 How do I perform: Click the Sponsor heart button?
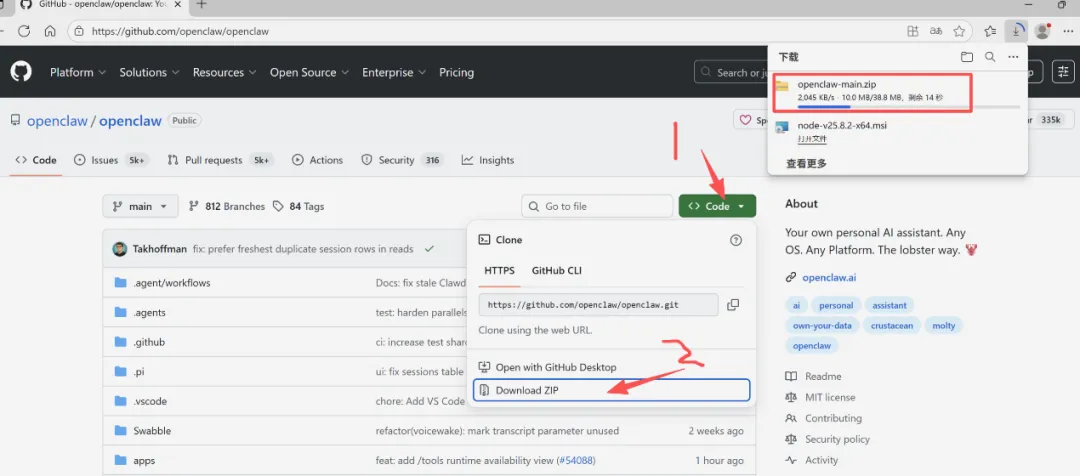pos(750,120)
